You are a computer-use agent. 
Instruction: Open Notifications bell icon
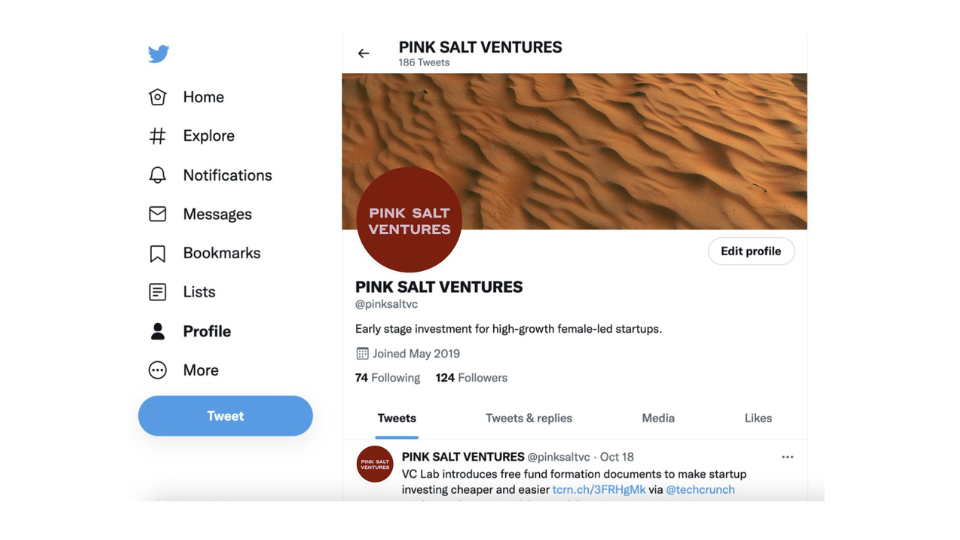[x=157, y=175]
